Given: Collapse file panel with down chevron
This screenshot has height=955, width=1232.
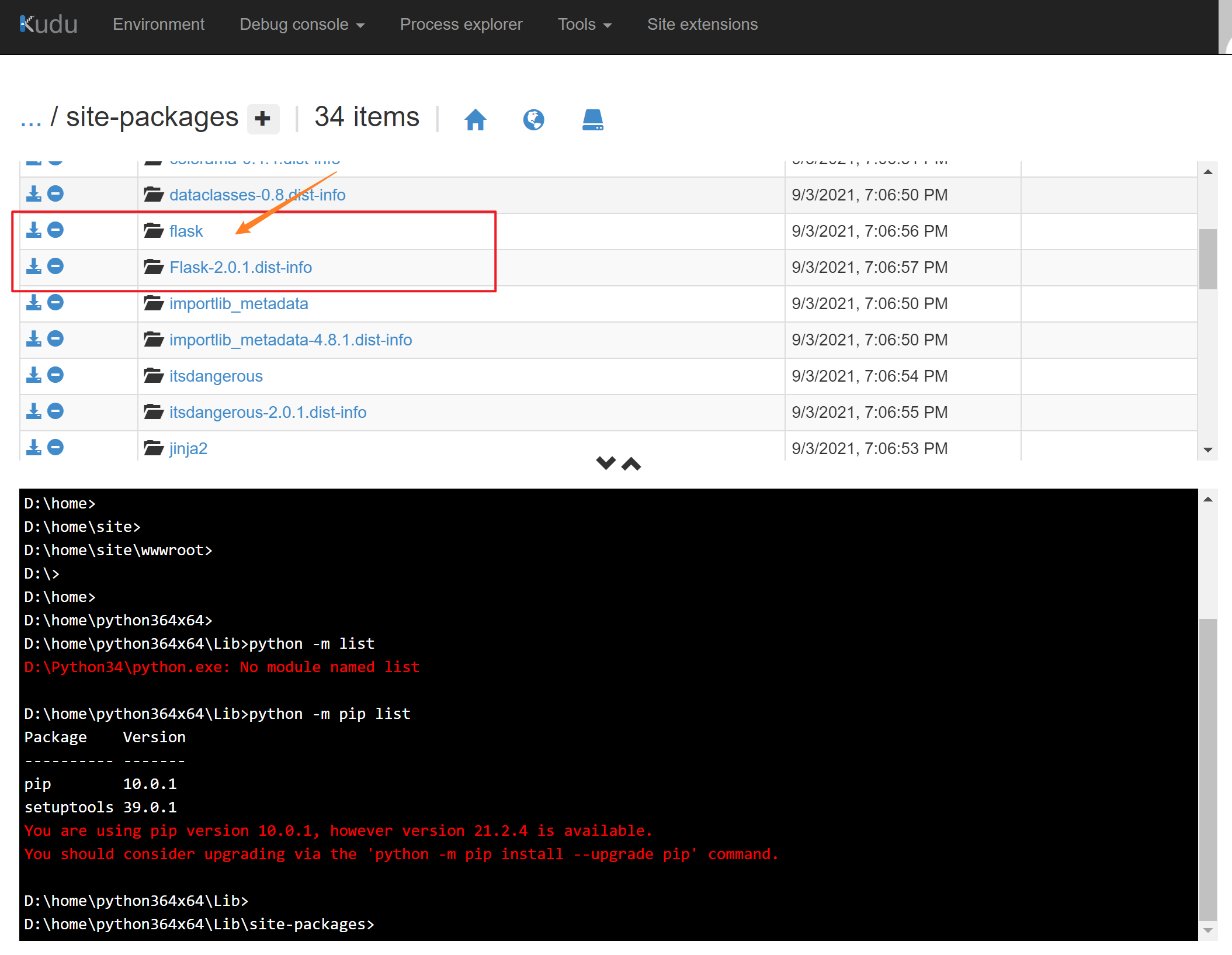Looking at the screenshot, I should point(606,463).
